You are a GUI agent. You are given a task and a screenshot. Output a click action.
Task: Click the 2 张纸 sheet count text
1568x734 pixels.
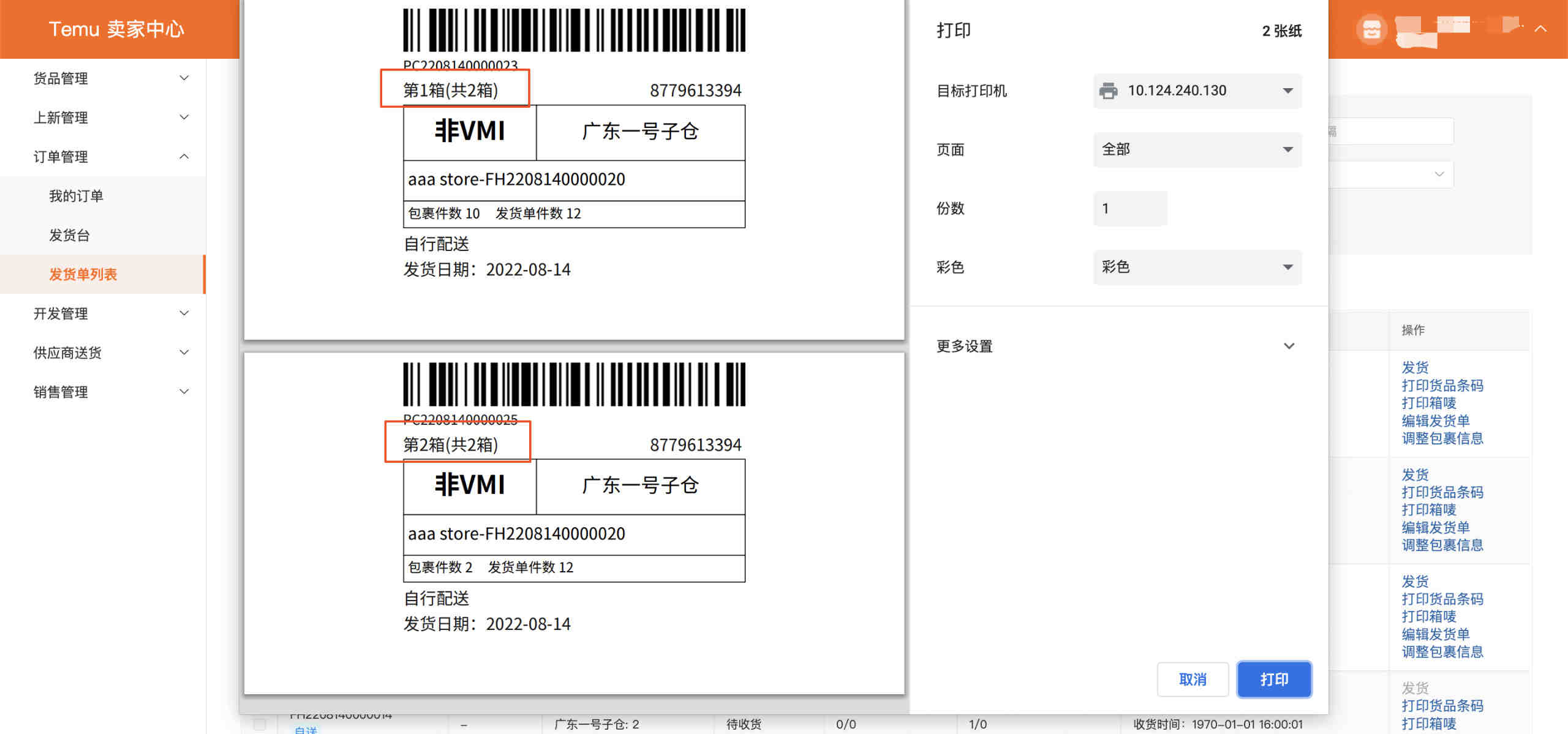pyautogui.click(x=1282, y=31)
